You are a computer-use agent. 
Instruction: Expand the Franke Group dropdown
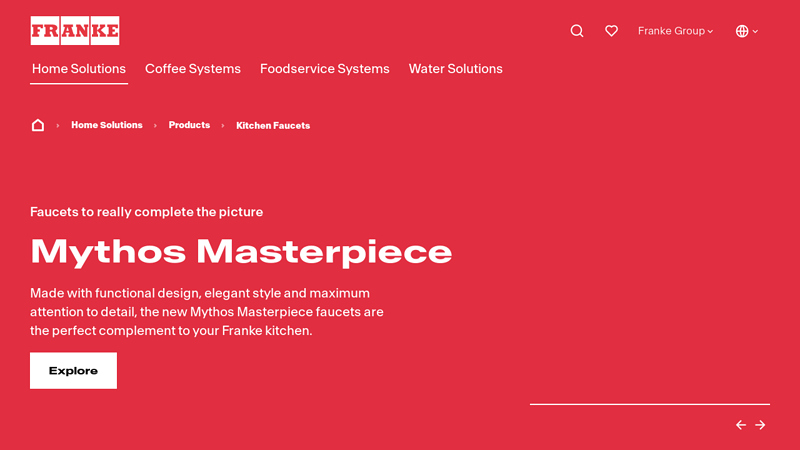(x=675, y=31)
